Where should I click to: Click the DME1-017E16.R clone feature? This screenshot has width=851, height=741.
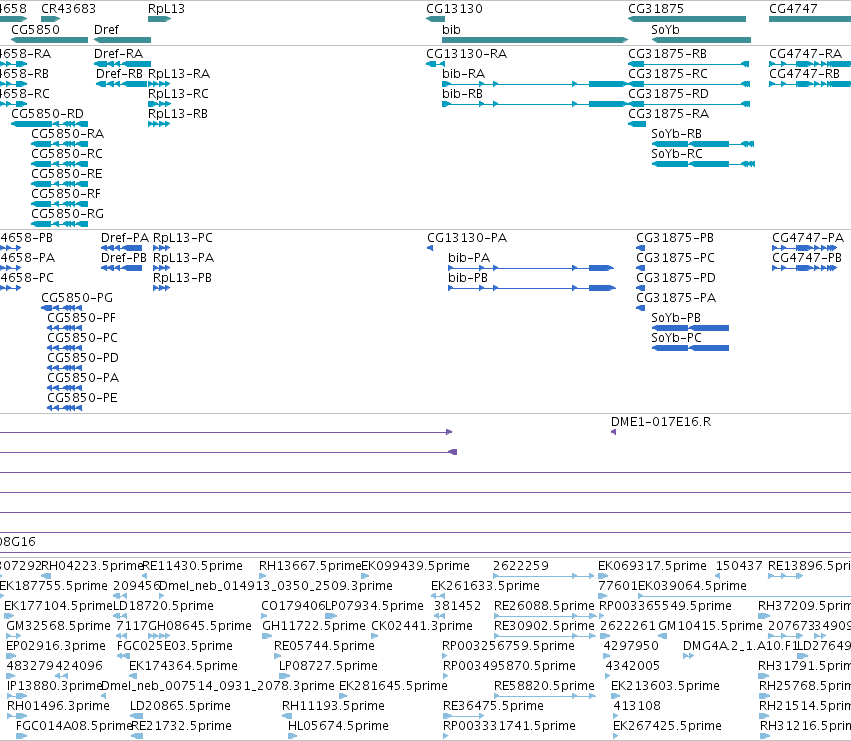613,432
